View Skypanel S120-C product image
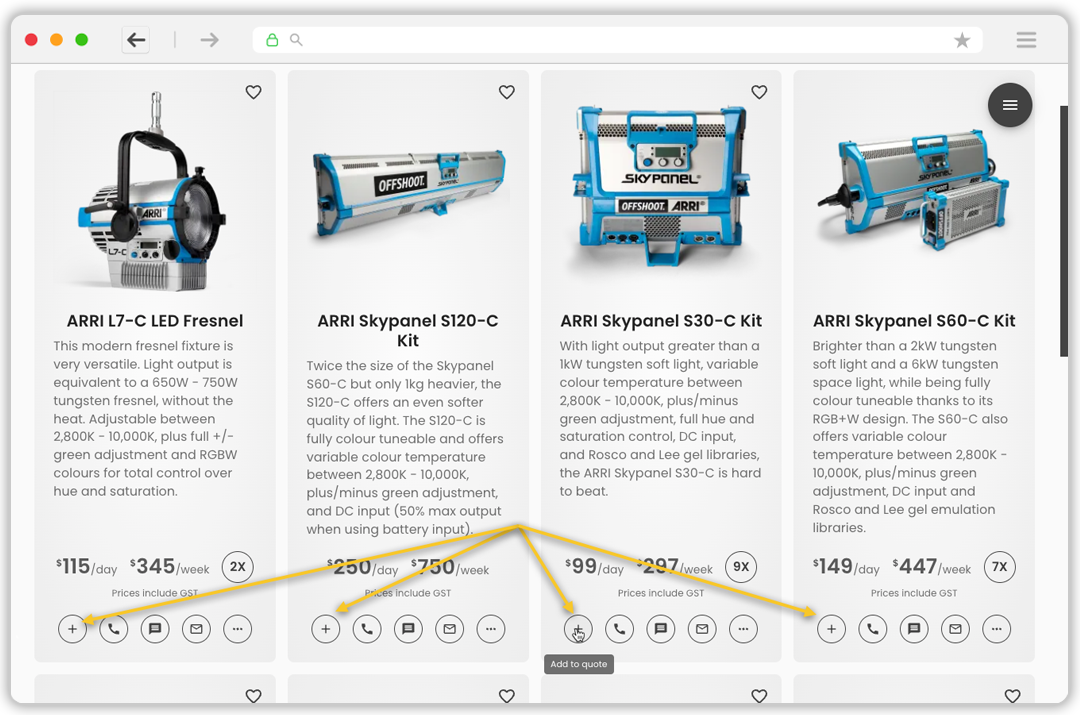 tap(409, 193)
